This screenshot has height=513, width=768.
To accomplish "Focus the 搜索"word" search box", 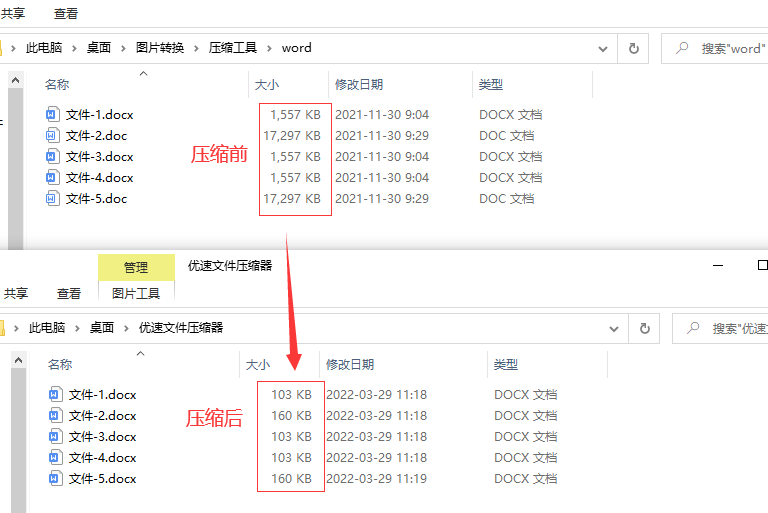I will click(715, 49).
